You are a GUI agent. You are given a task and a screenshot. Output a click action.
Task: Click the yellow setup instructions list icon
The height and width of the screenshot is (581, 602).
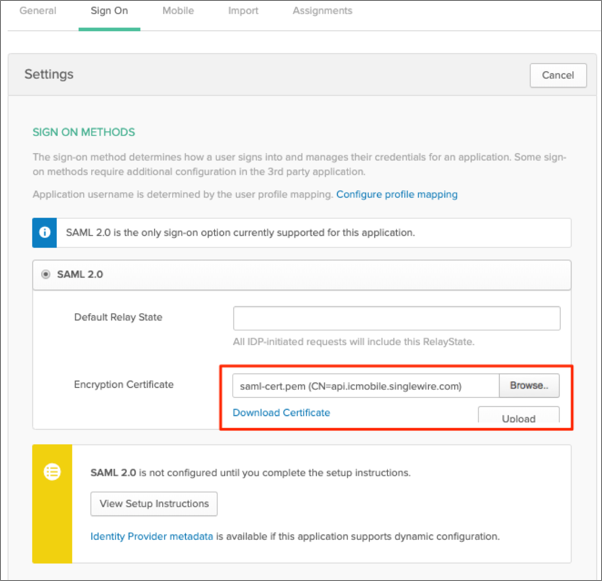point(52,473)
